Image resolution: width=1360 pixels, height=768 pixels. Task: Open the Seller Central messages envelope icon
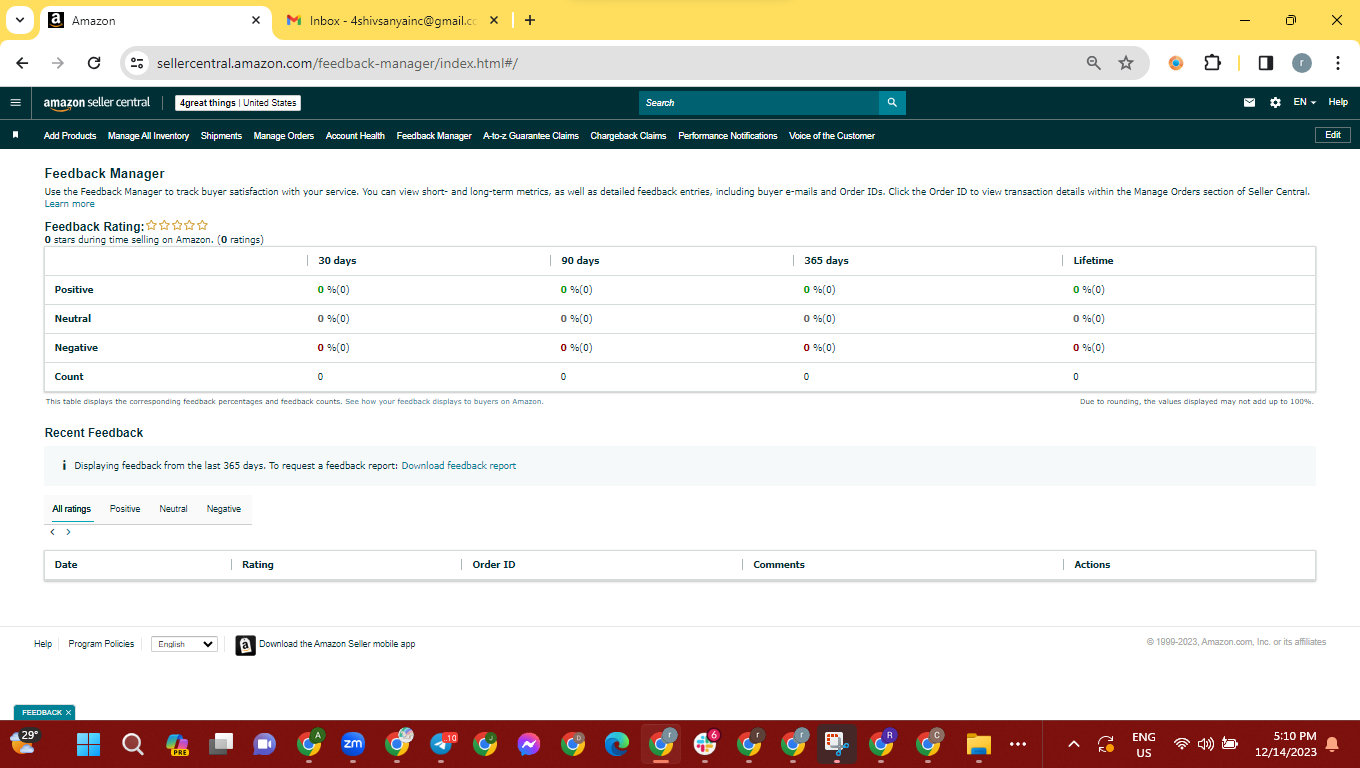(x=1249, y=102)
